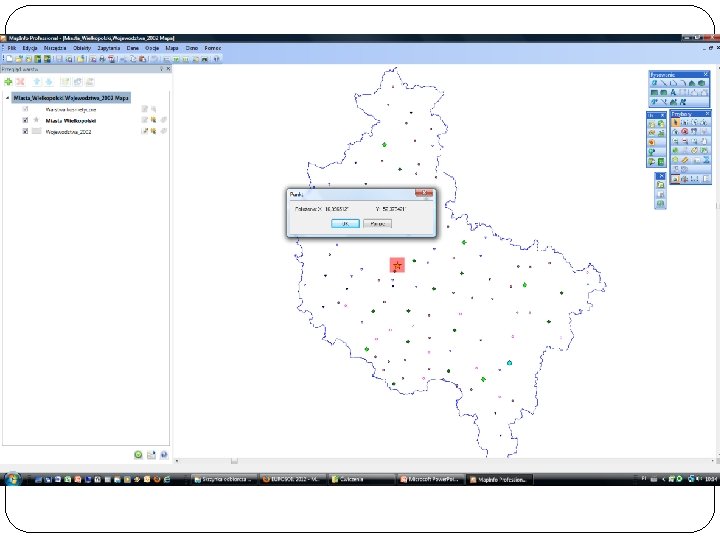Click the New document icon in main toolbar
This screenshot has height=540, width=720.
click(9, 59)
